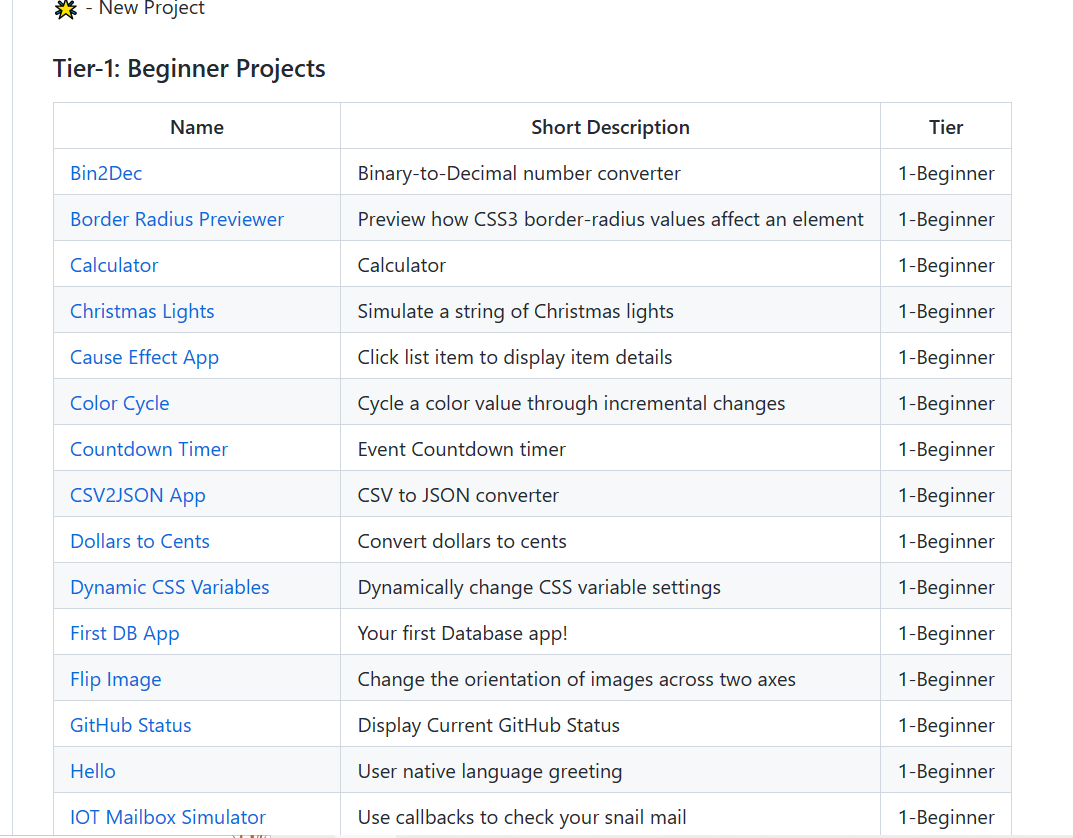
Task: Open the Flip Image project link
Action: (x=116, y=679)
